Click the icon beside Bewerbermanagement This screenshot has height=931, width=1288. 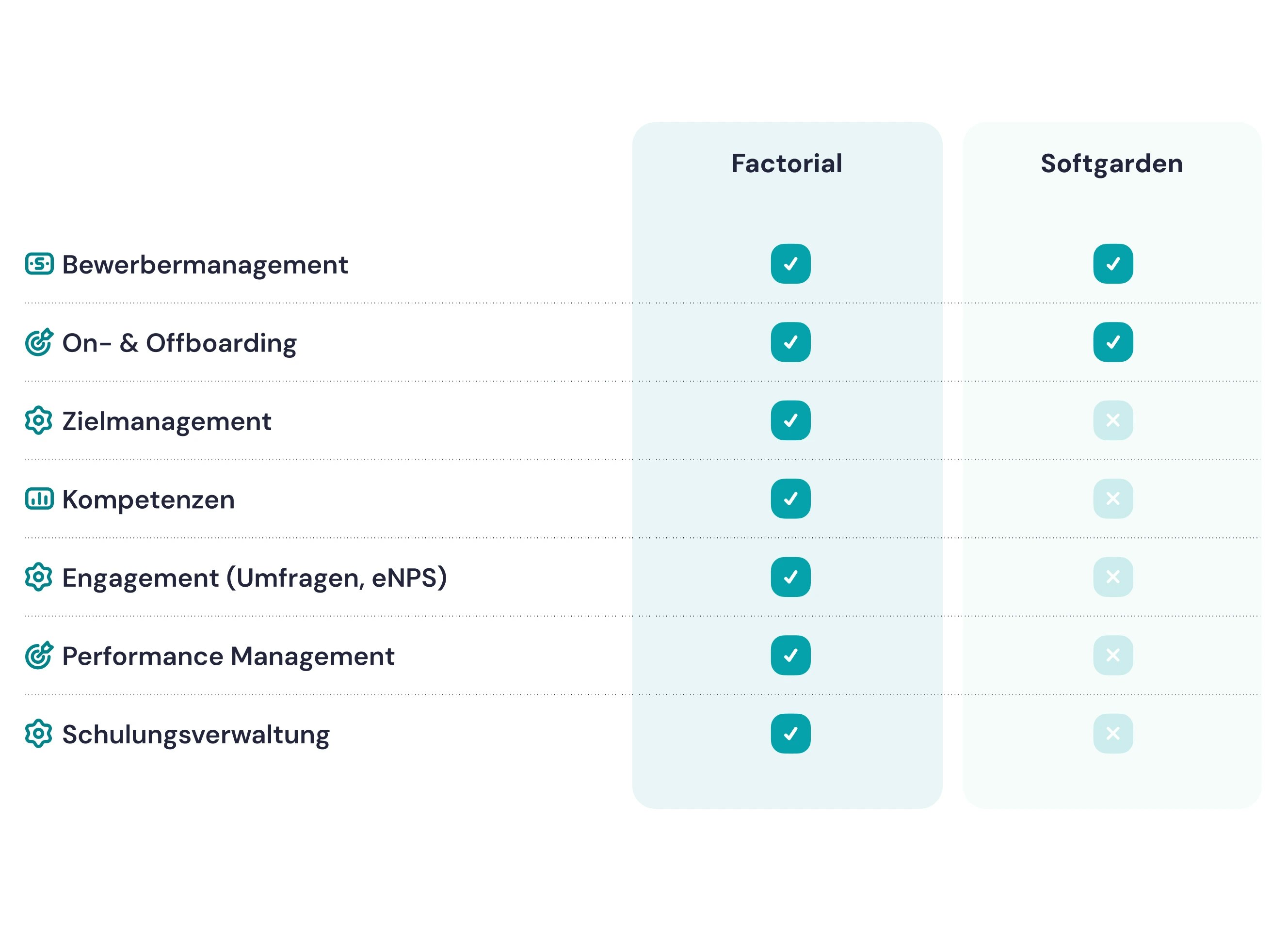coord(39,264)
